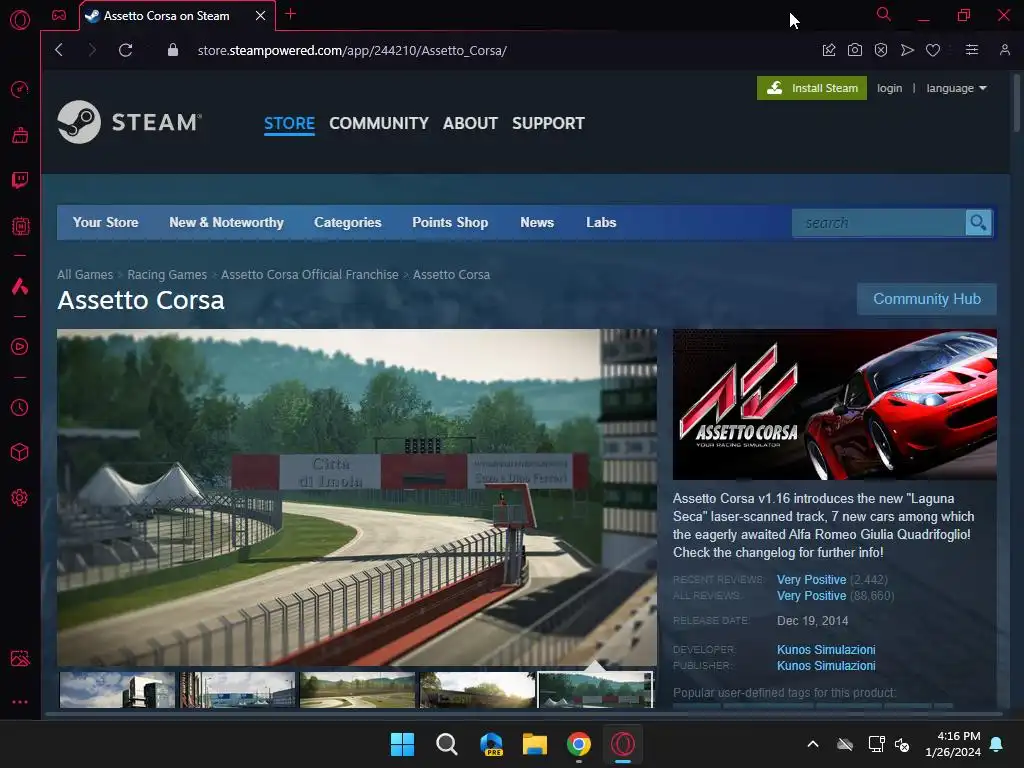The height and width of the screenshot is (768, 1024).
Task: Open GX Cleaner icon in sidebar
Action: click(x=20, y=135)
